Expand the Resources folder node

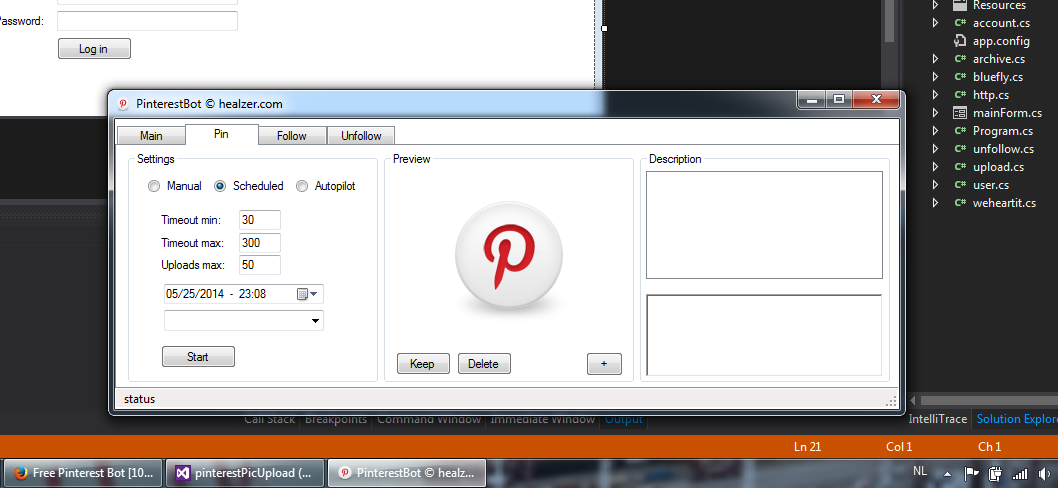pos(935,5)
